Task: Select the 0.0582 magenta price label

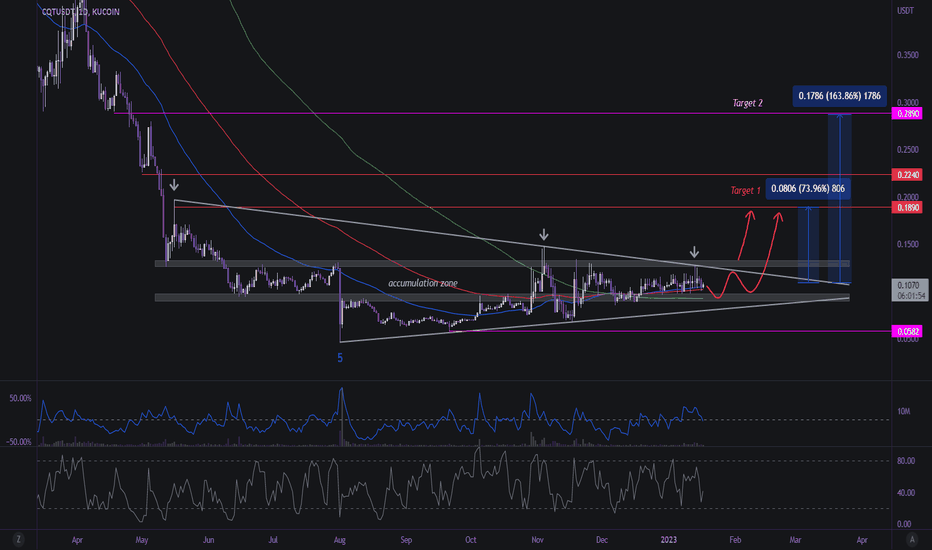Action: point(907,332)
